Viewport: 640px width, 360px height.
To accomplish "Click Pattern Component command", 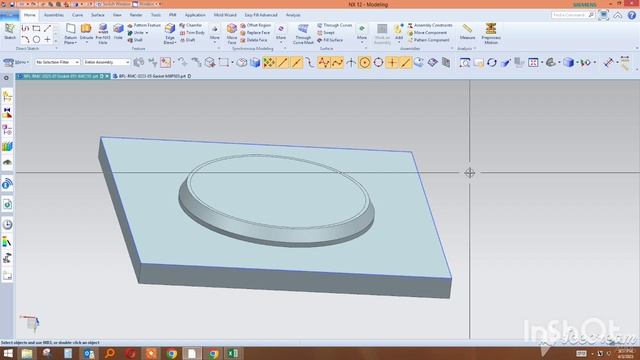I will tap(428, 40).
